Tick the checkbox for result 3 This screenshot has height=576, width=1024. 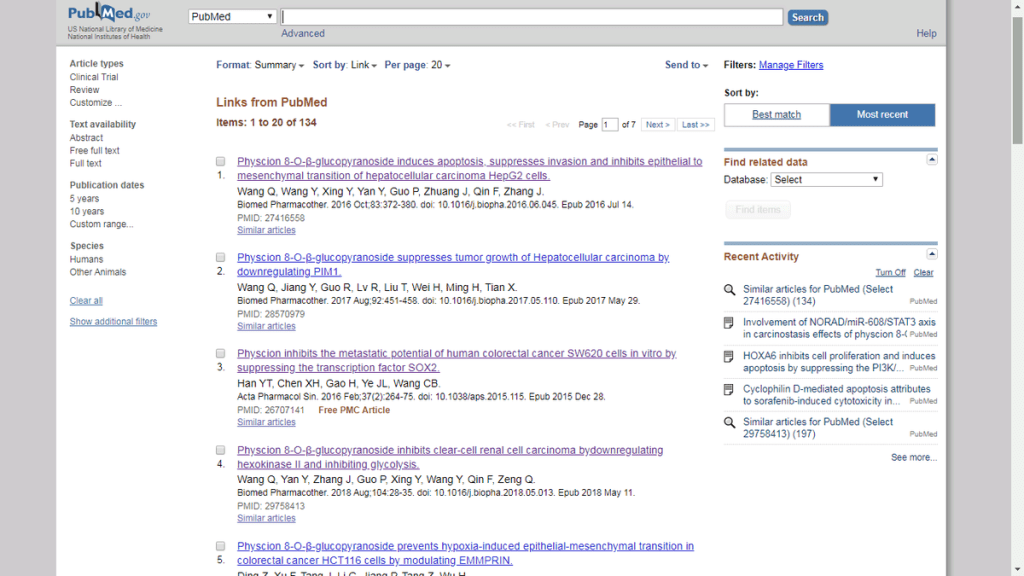[x=221, y=353]
